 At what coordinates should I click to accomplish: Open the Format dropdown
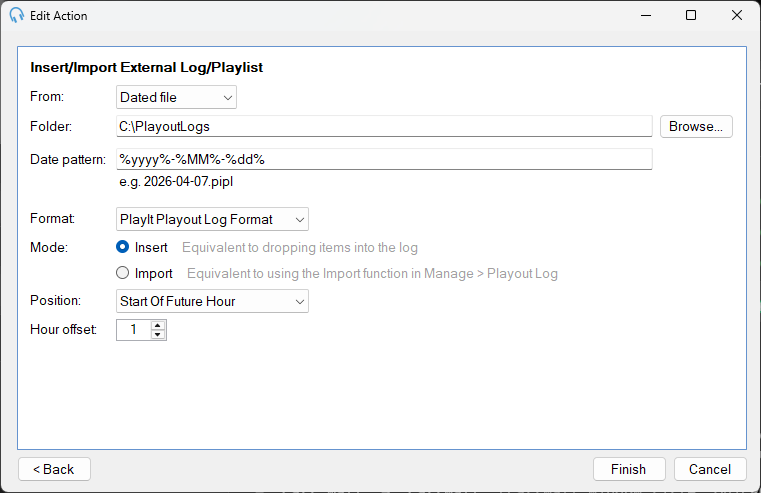pyautogui.click(x=212, y=219)
